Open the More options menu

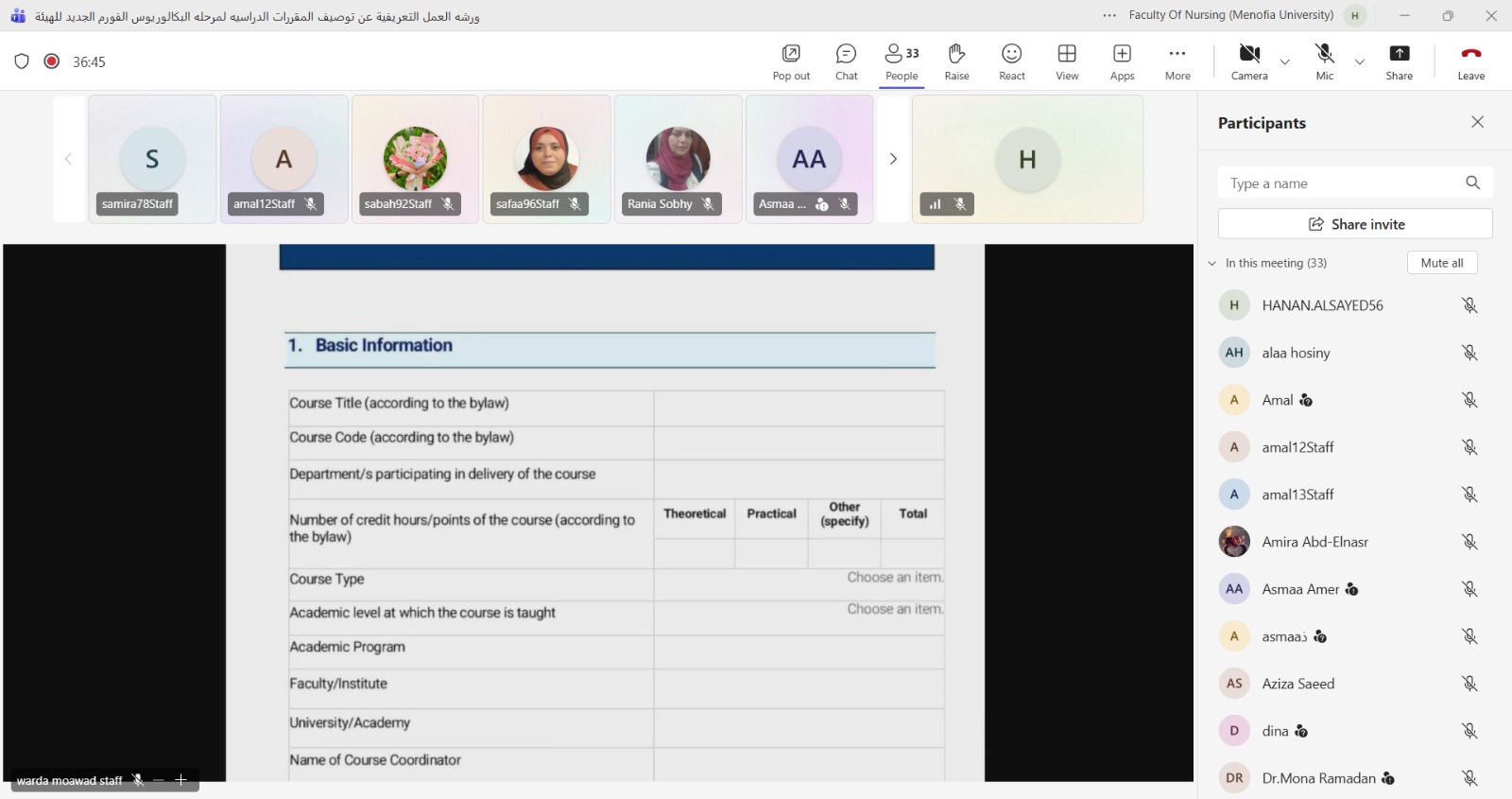(1177, 61)
